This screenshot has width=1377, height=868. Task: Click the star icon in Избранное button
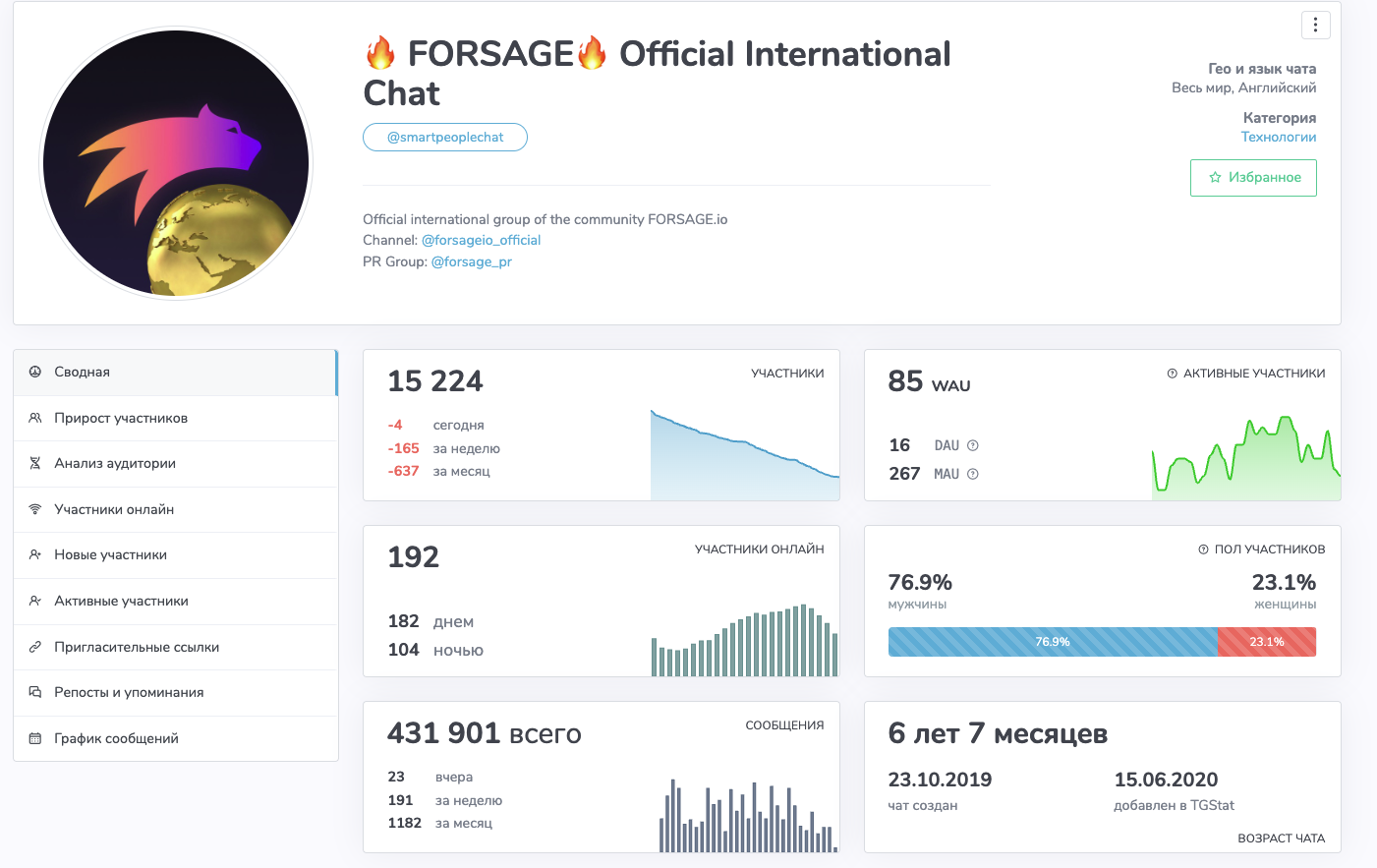coord(1215,178)
